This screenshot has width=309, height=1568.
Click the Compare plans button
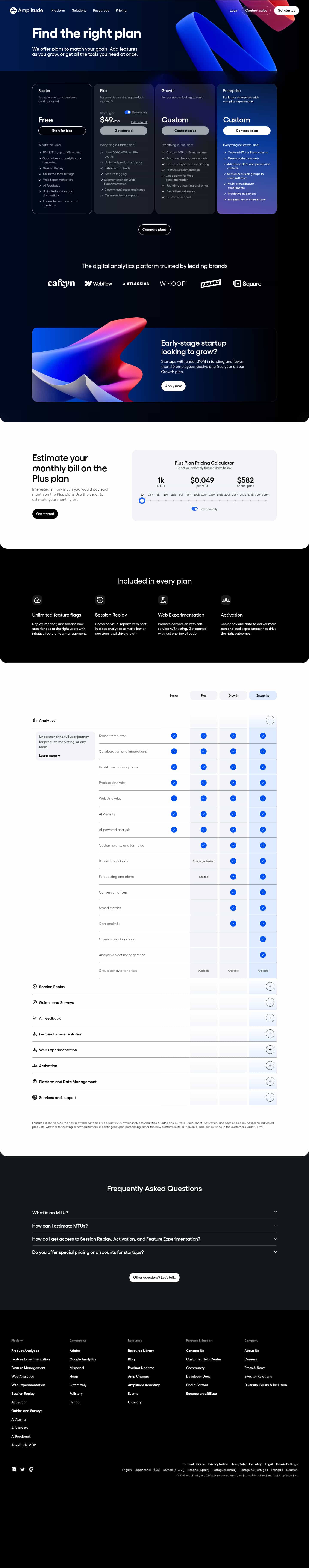(x=154, y=229)
